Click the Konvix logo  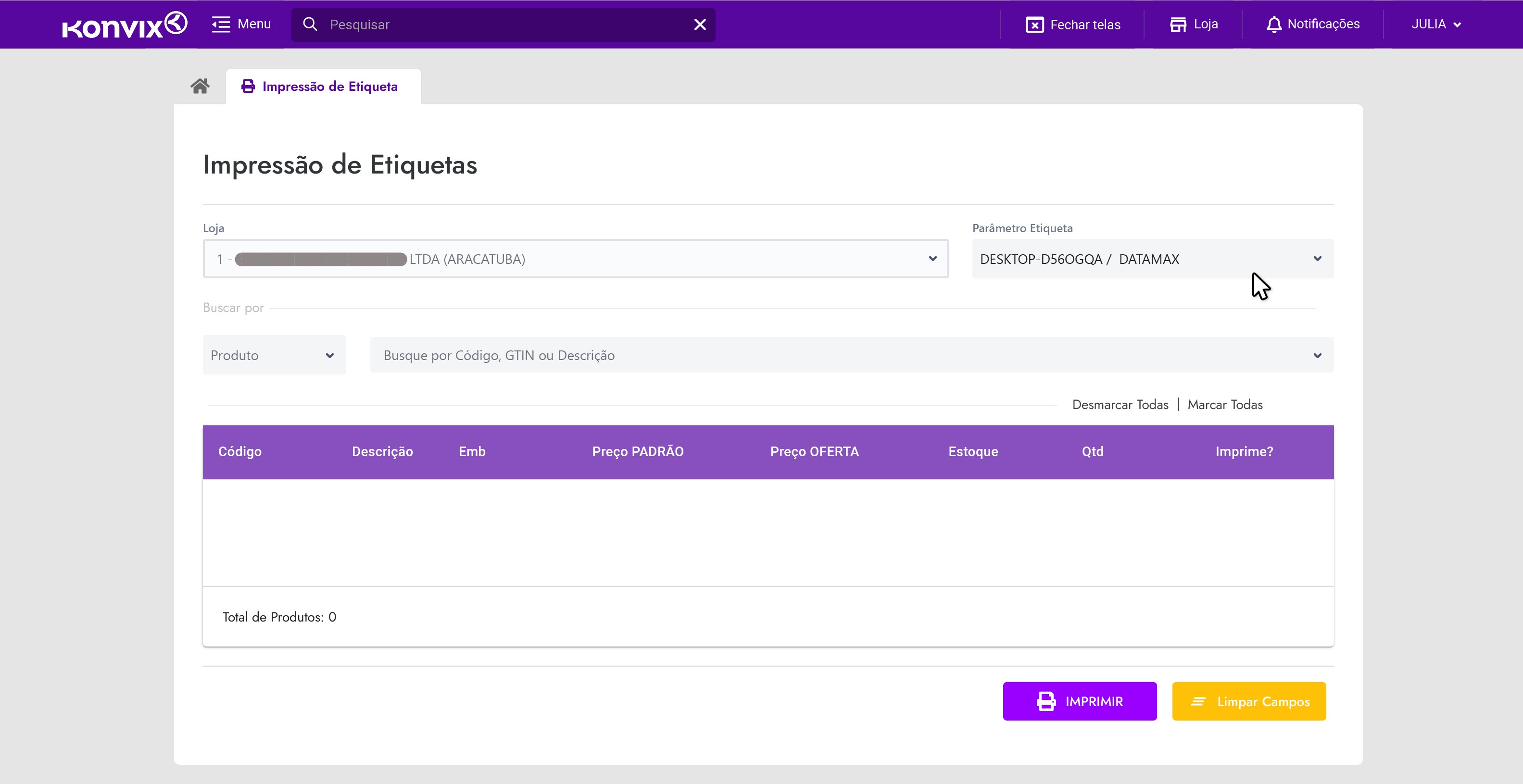(125, 25)
